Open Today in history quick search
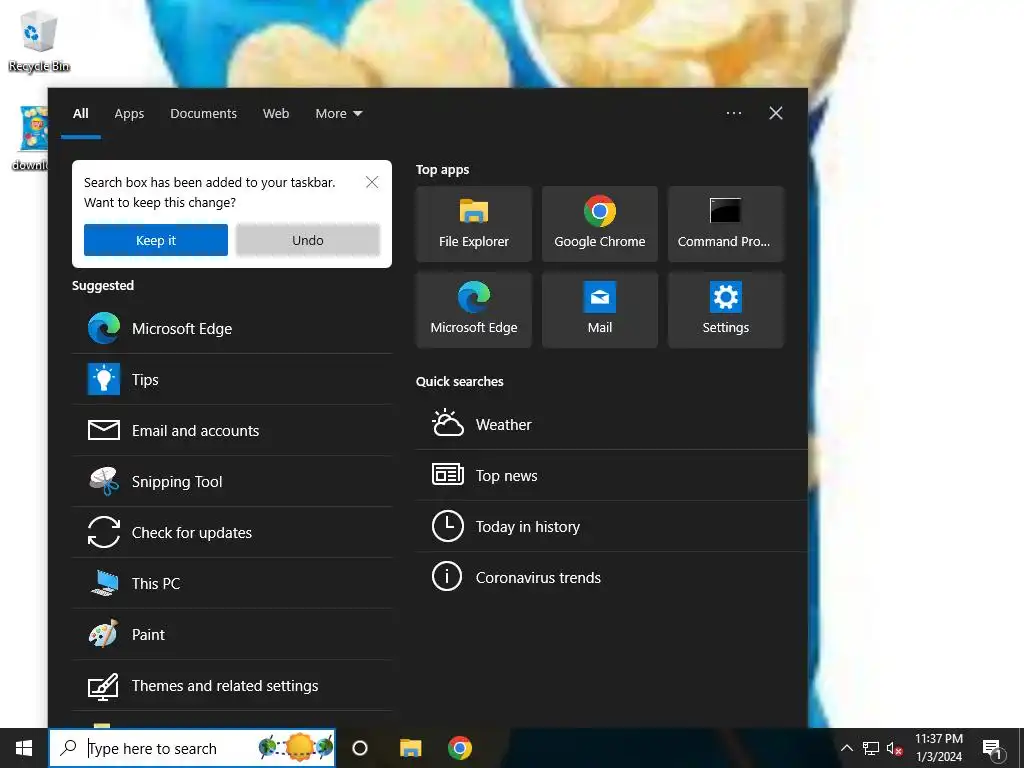 [x=611, y=526]
